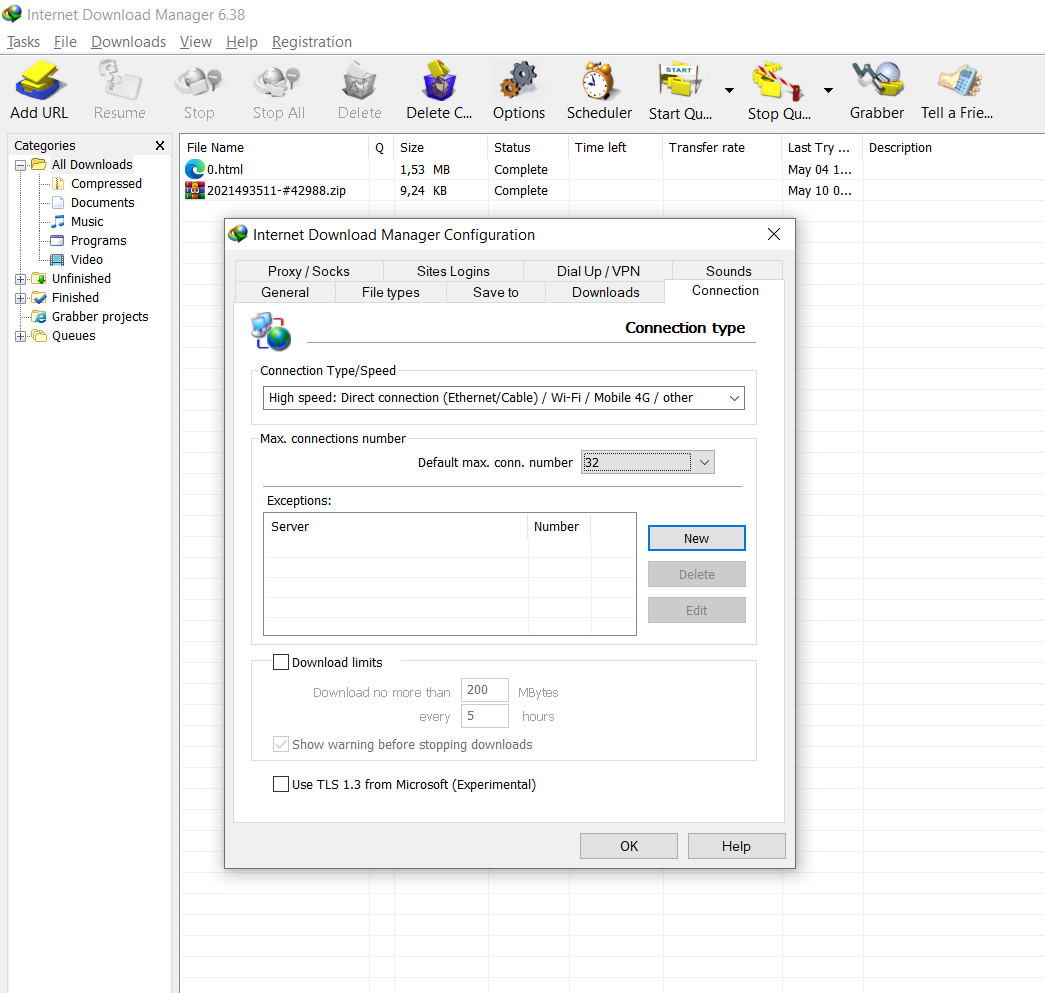Close the Configuration dialog
The height and width of the screenshot is (993, 1045).
point(774,234)
